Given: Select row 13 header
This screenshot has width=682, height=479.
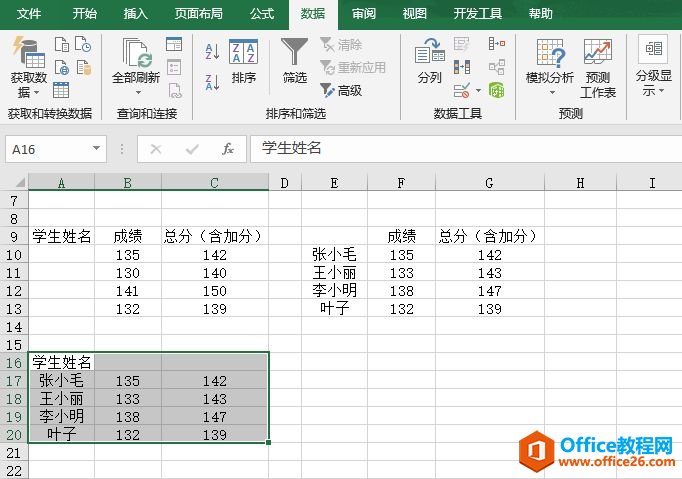Looking at the screenshot, I should [x=13, y=309].
